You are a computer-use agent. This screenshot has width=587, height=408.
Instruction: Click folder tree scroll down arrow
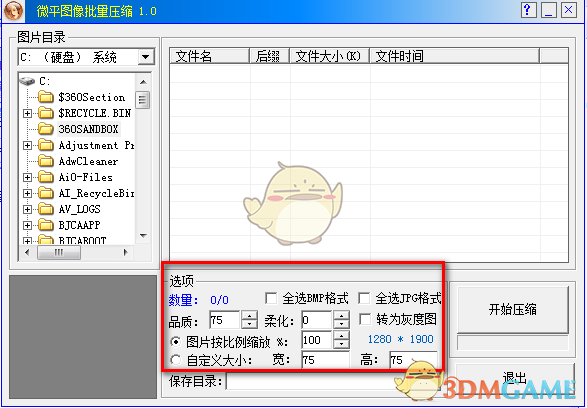(143, 236)
